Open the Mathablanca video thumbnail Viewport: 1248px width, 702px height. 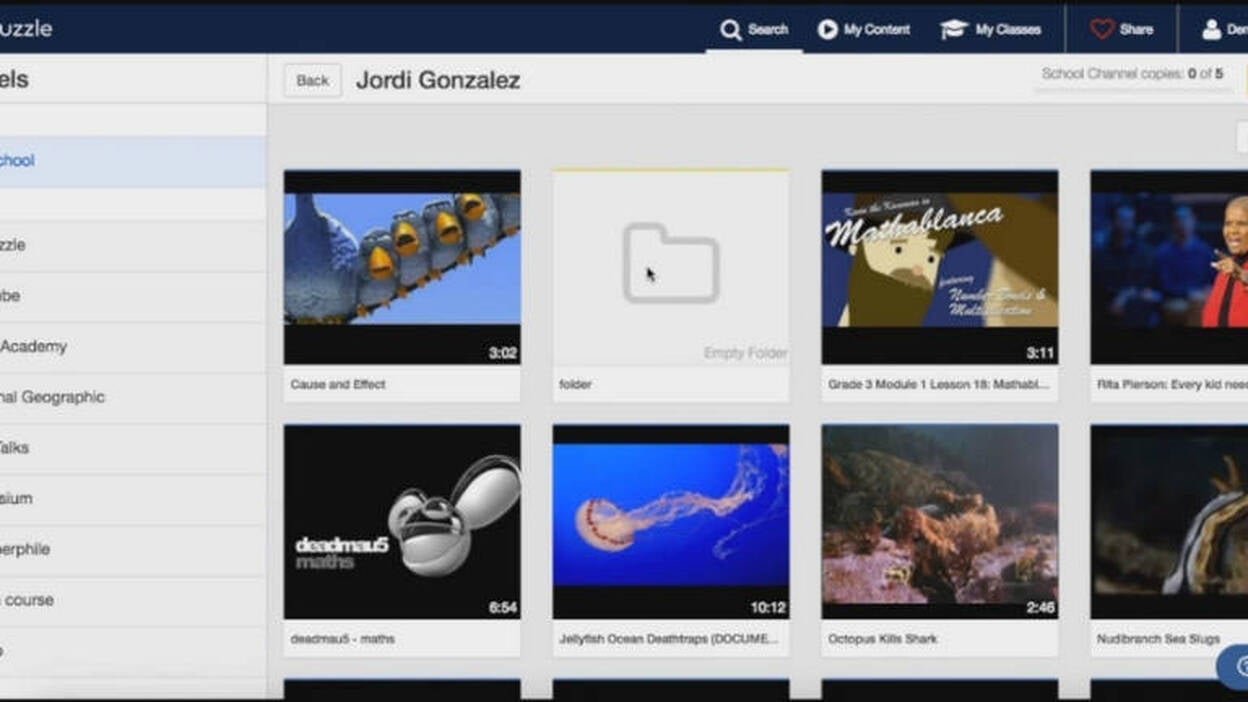(x=939, y=266)
